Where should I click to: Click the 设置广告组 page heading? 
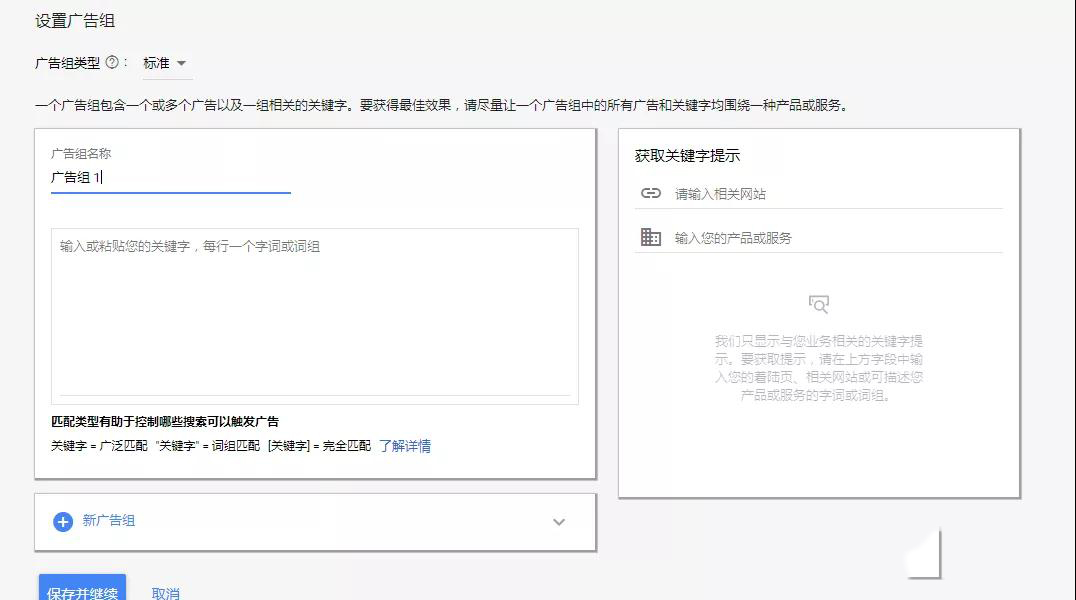tap(75, 18)
